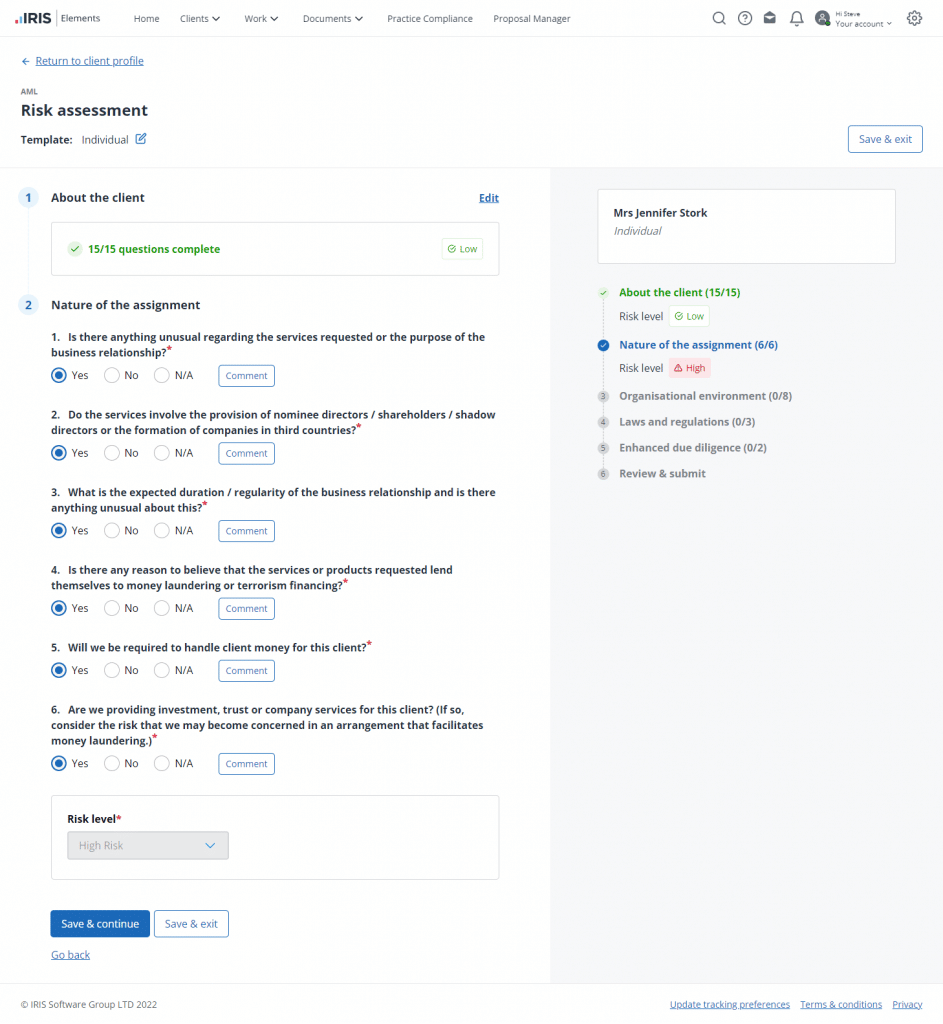The height and width of the screenshot is (1024, 943).
Task: Select No for question 1 unusual services
Action: (112, 376)
